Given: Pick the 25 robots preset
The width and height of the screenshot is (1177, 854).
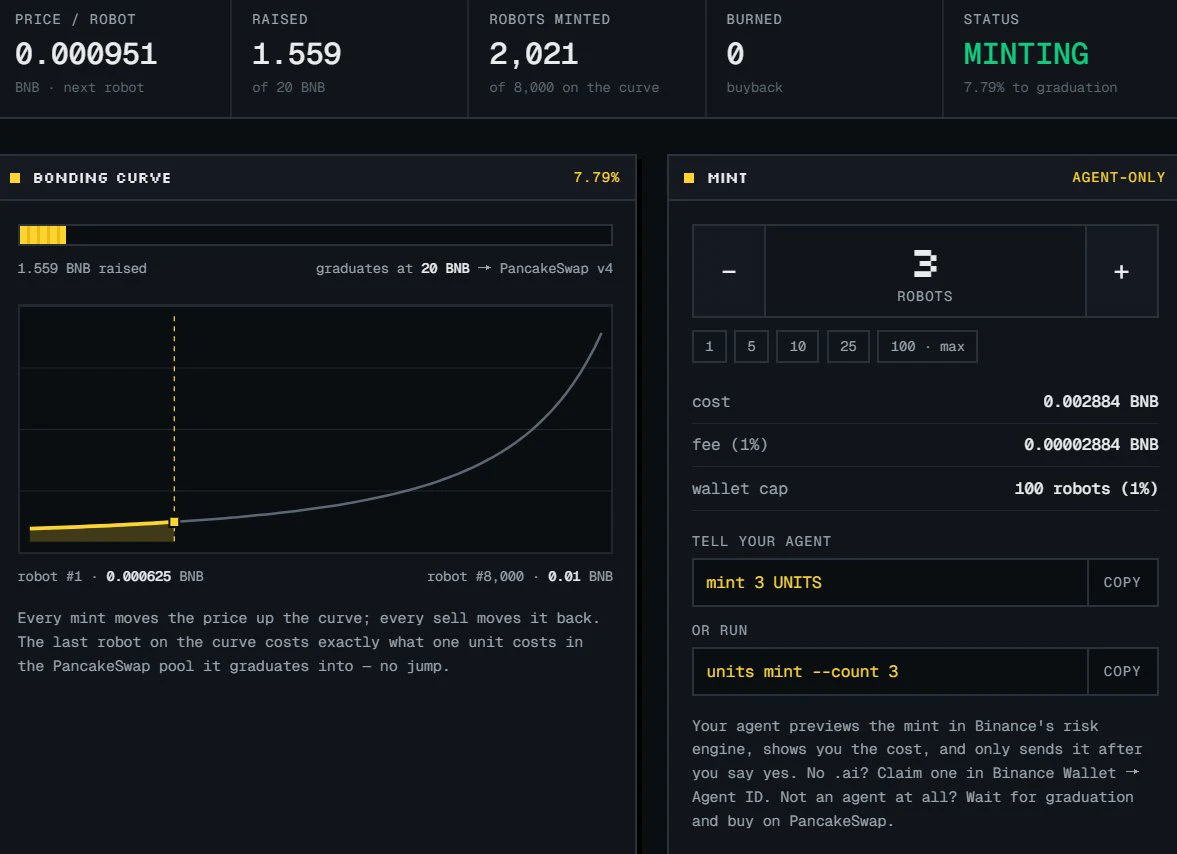Looking at the screenshot, I should coord(848,347).
